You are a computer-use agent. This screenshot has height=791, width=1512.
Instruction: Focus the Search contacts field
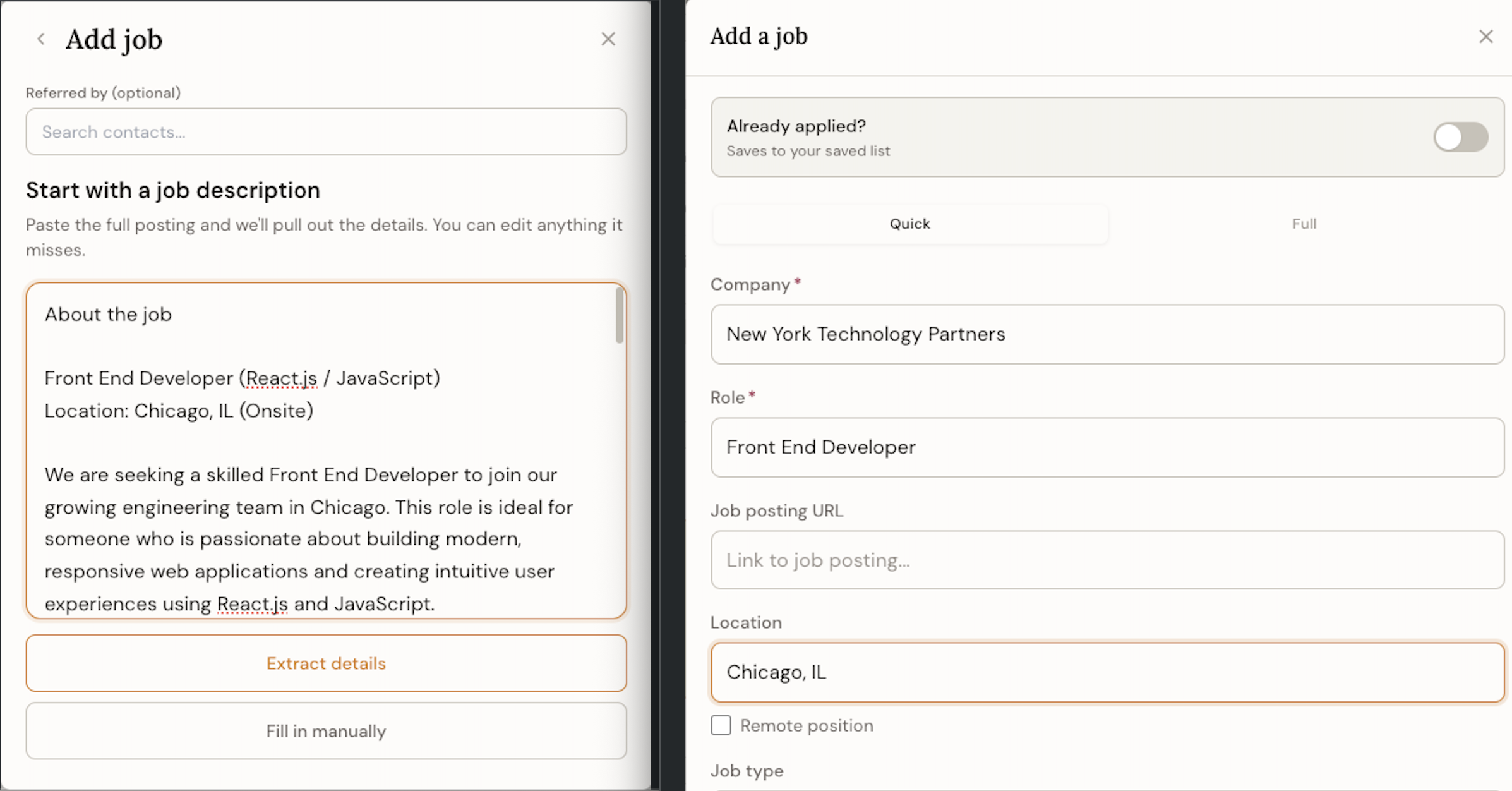(327, 131)
